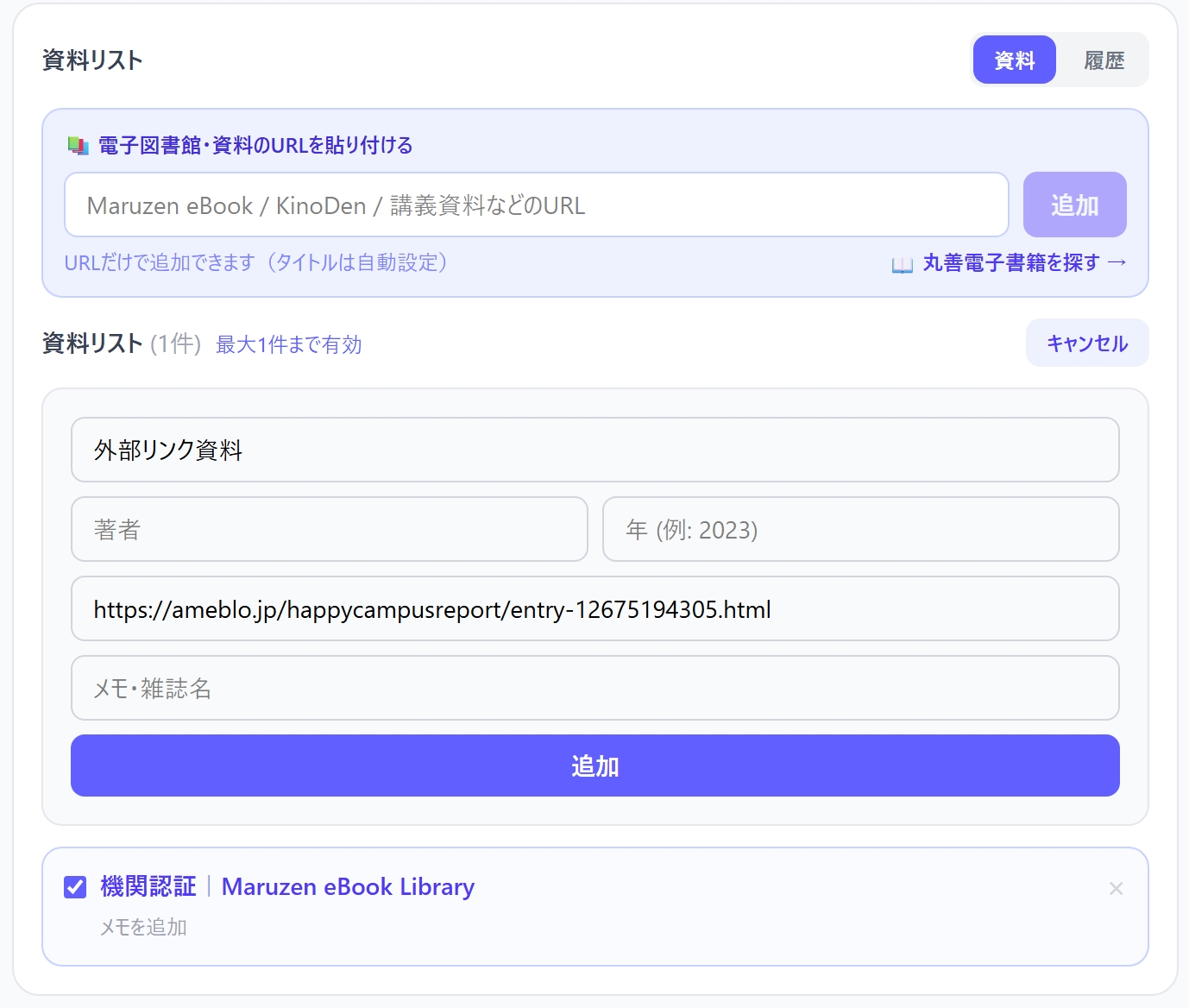The width and height of the screenshot is (1189, 1008).
Task: Switch to the 資料 tab
Action: [1014, 60]
